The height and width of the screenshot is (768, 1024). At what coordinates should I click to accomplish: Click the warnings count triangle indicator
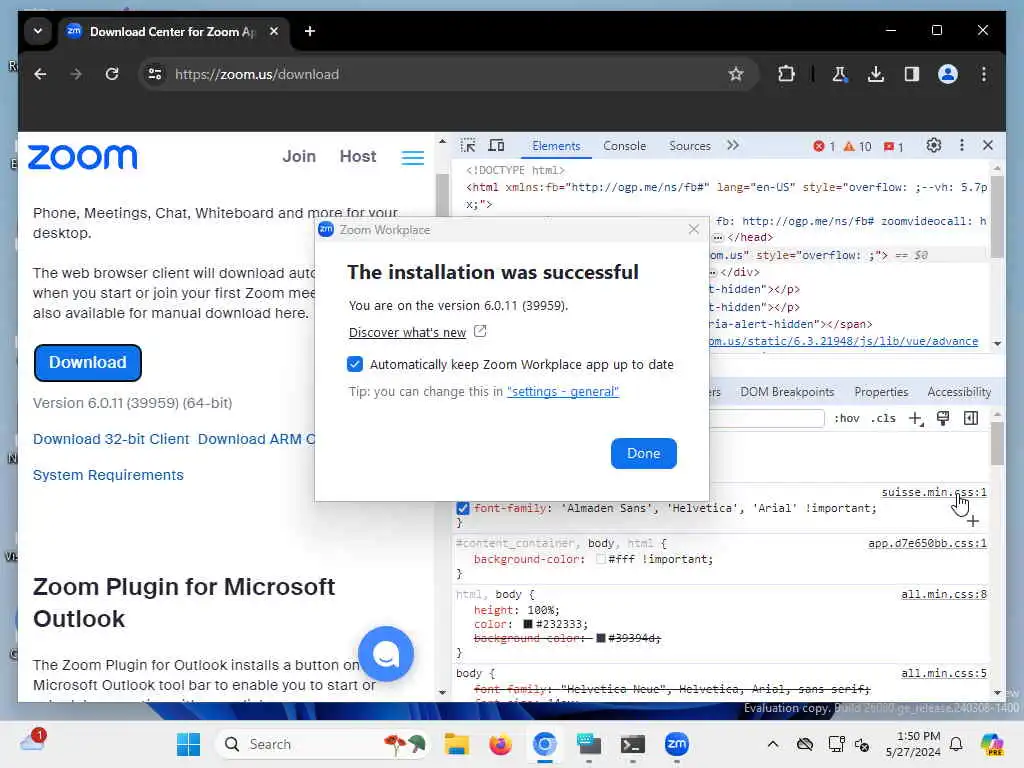(857, 146)
